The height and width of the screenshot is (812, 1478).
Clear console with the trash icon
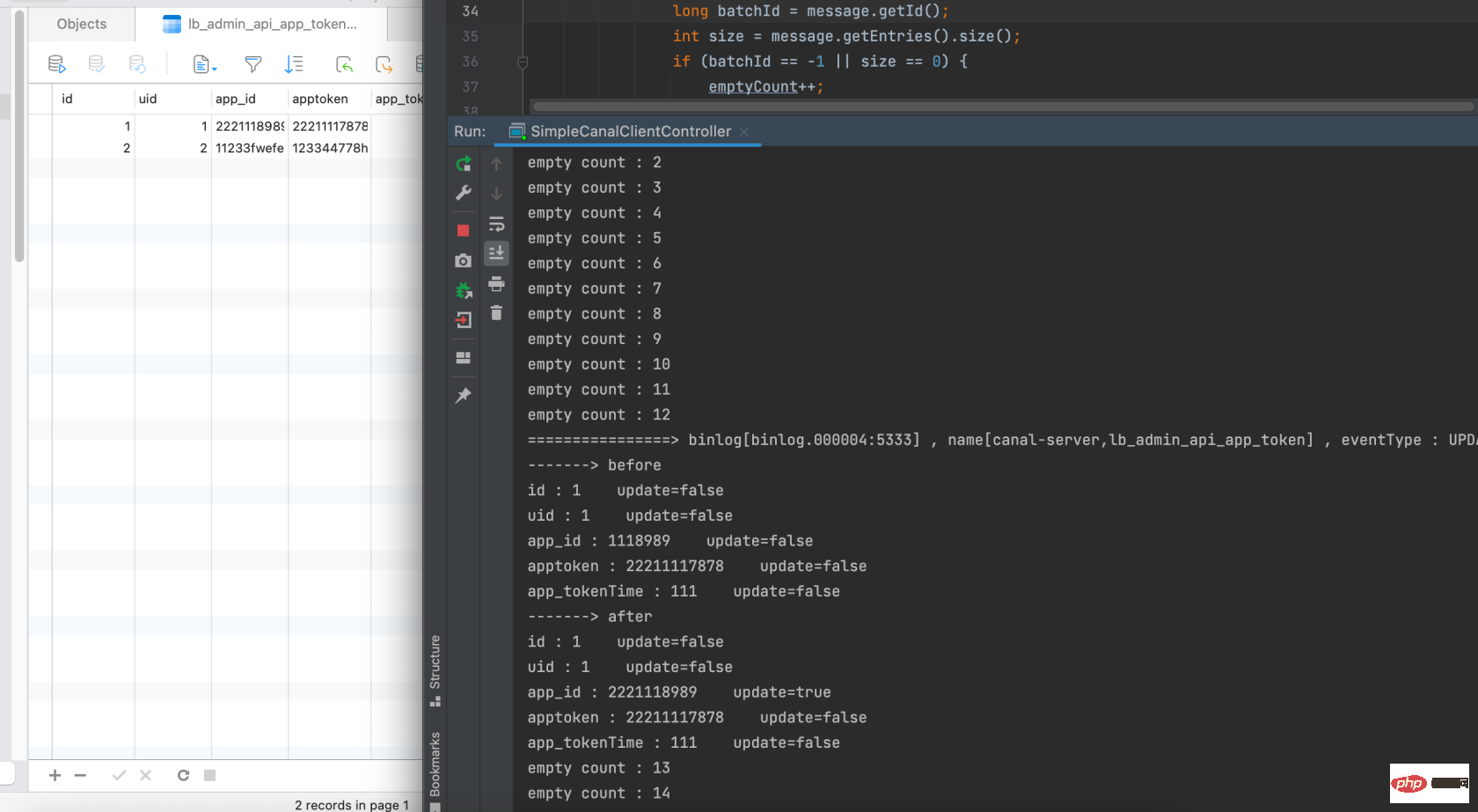496,313
